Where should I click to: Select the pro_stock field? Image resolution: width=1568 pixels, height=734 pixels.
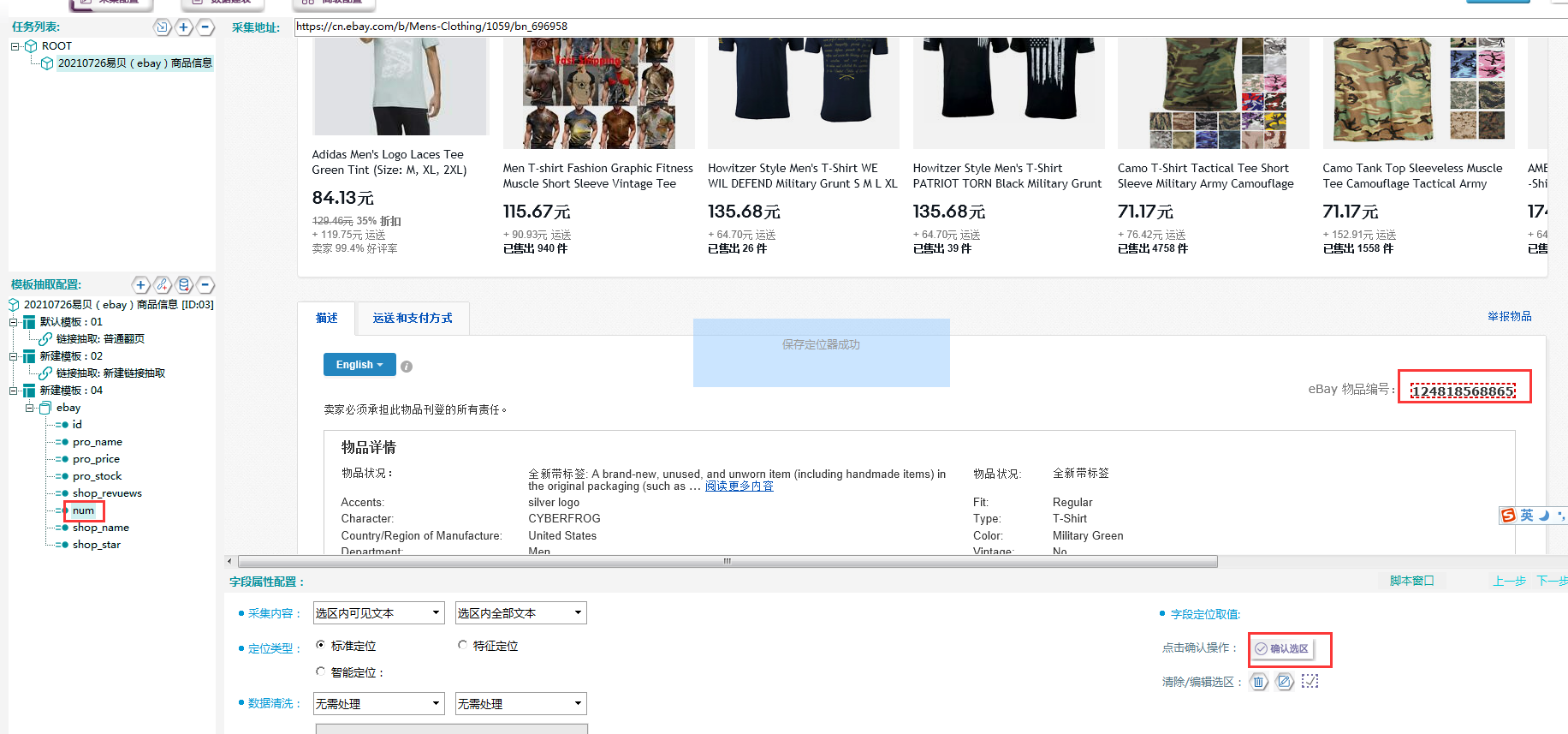pos(97,476)
